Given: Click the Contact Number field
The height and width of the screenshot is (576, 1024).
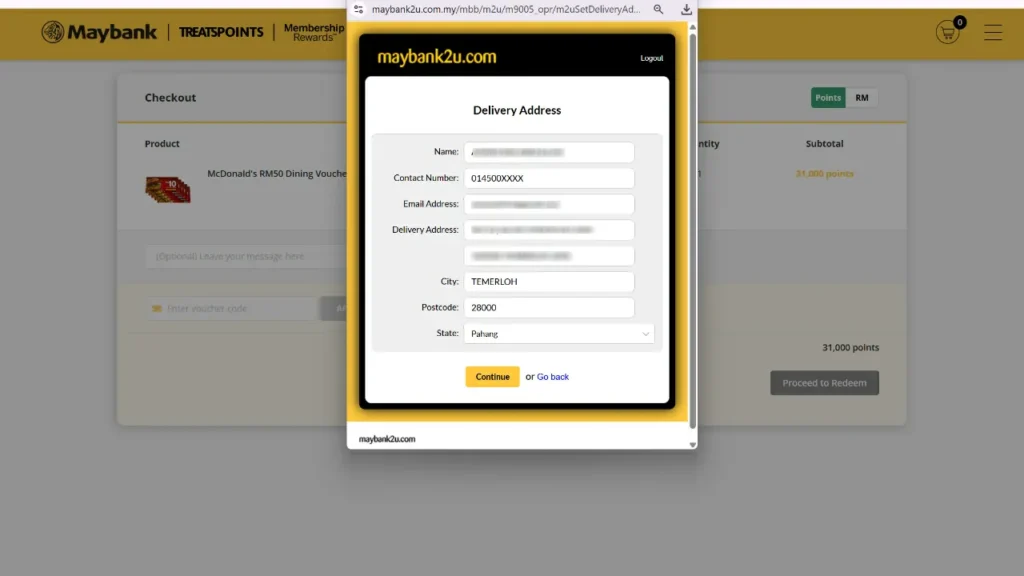Looking at the screenshot, I should pyautogui.click(x=549, y=178).
